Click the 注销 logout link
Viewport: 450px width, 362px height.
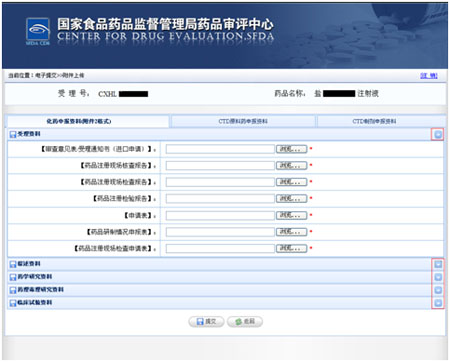[x=429, y=76]
